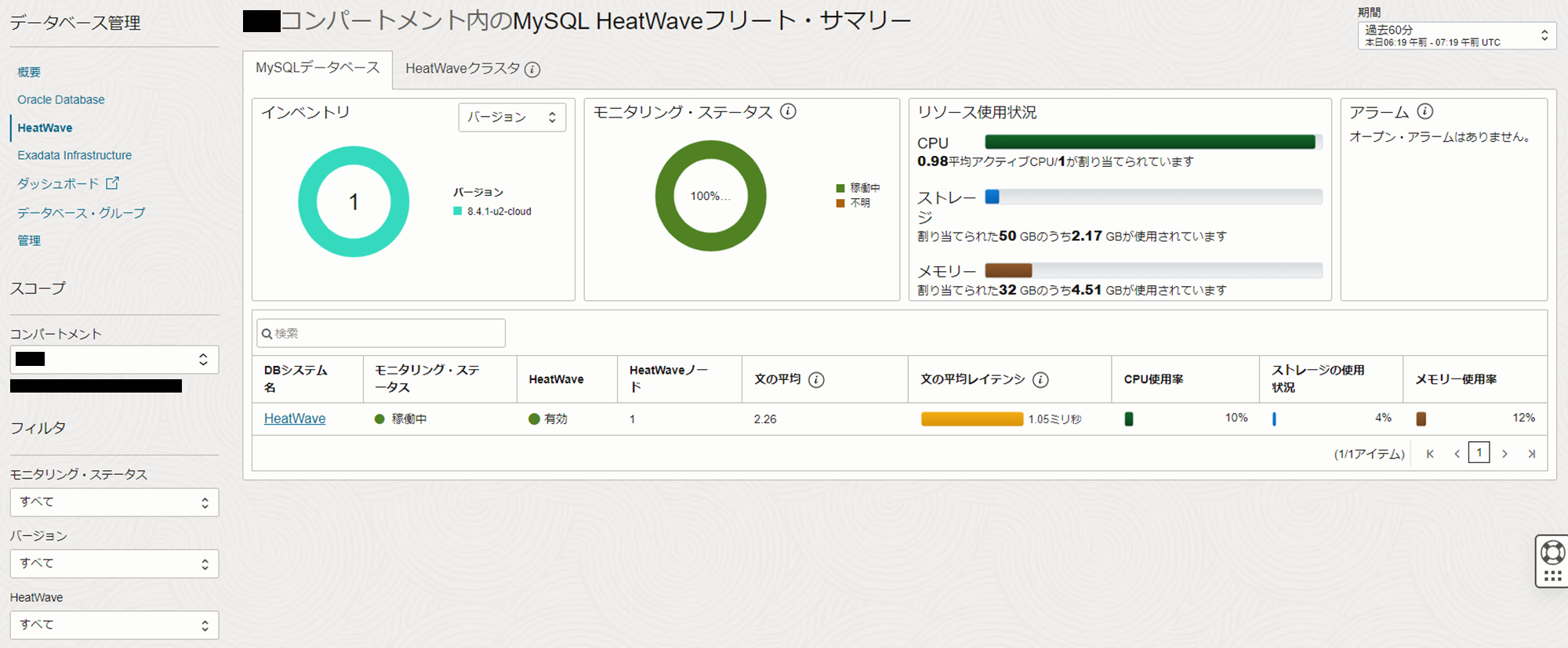This screenshot has height=648, width=1568.
Task: Click the HeatWaveノード column header
Action: 679,379
